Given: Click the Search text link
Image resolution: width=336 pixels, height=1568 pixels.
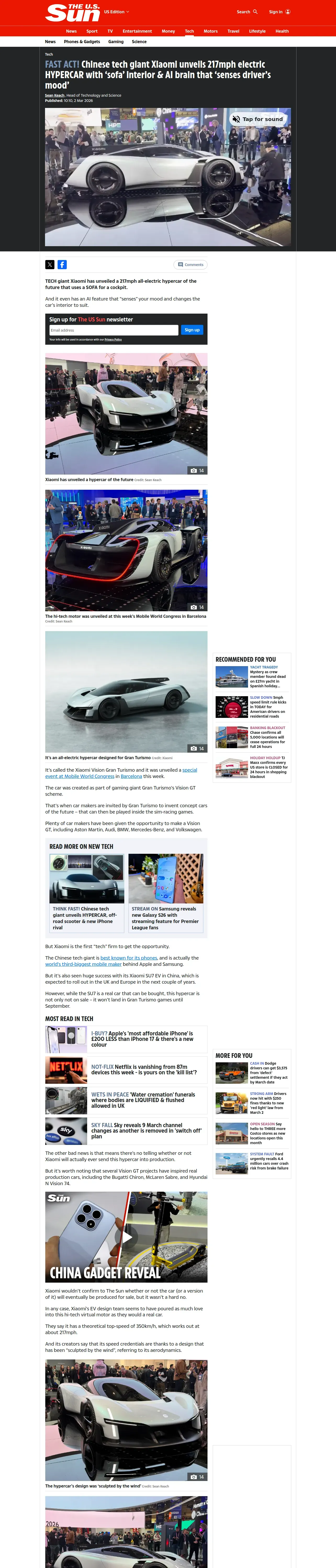Looking at the screenshot, I should coord(243,11).
